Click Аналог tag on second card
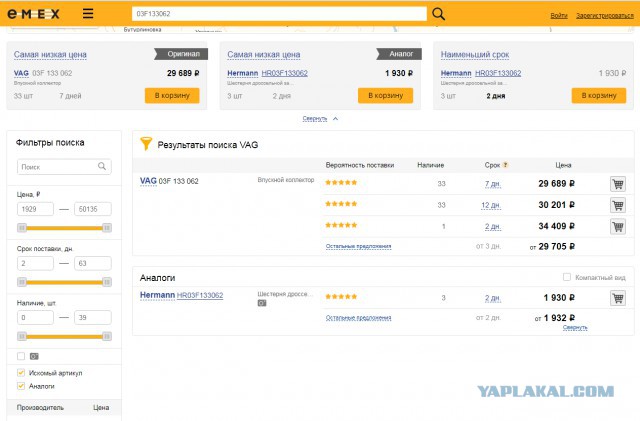 (399, 54)
